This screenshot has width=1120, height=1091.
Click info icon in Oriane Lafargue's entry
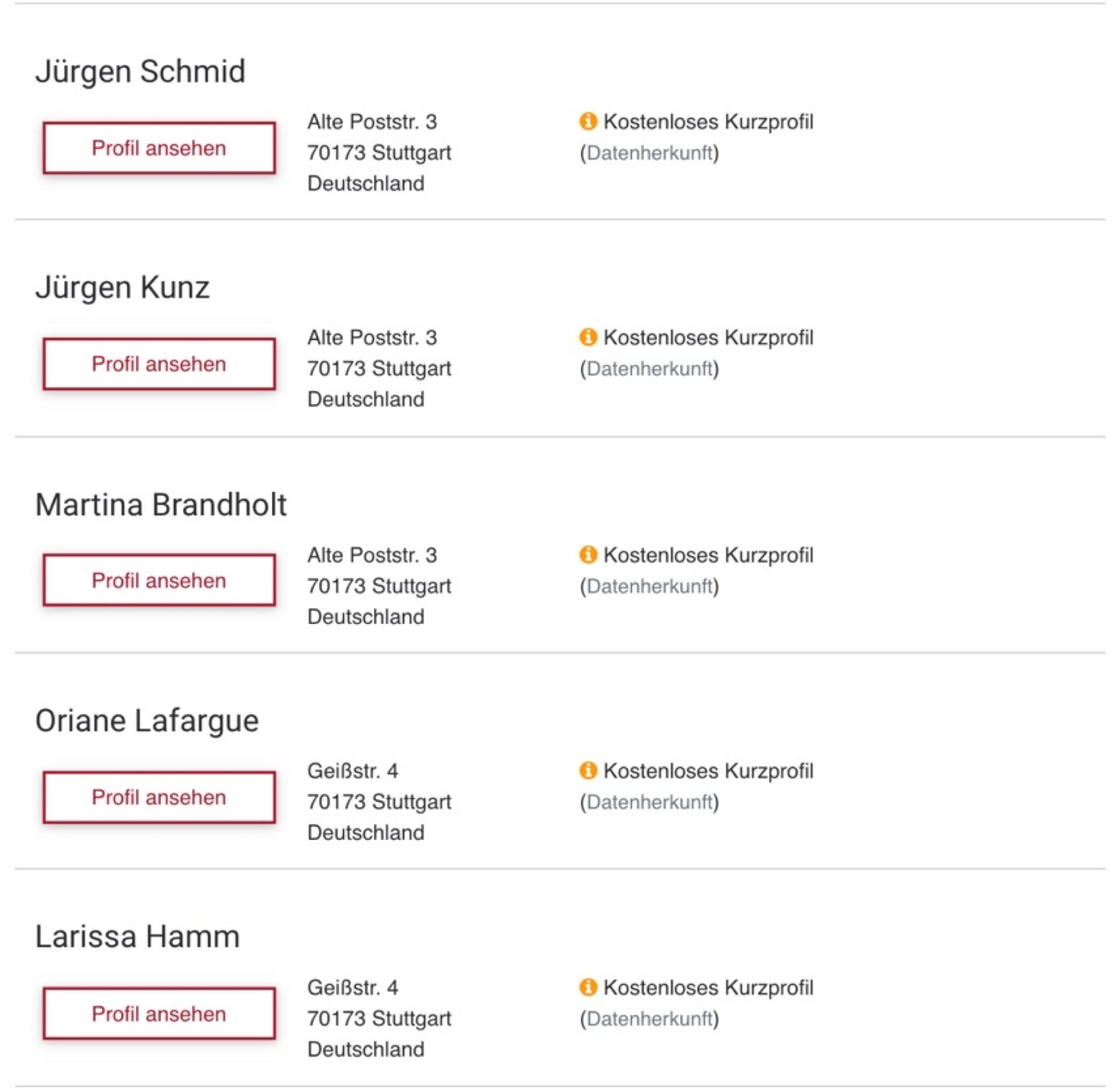pyautogui.click(x=588, y=770)
